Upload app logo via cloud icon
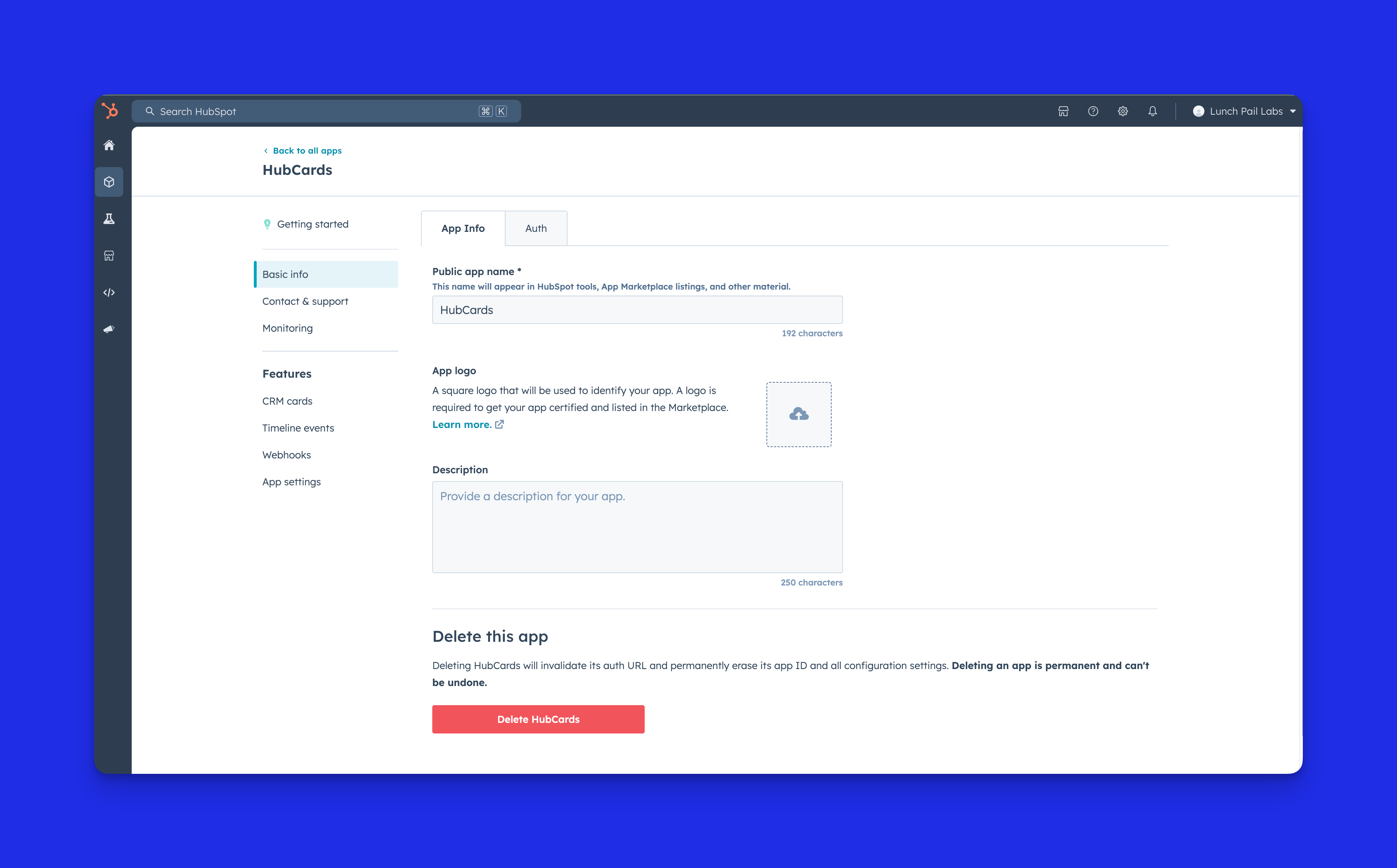This screenshot has width=1397, height=868. 798,414
